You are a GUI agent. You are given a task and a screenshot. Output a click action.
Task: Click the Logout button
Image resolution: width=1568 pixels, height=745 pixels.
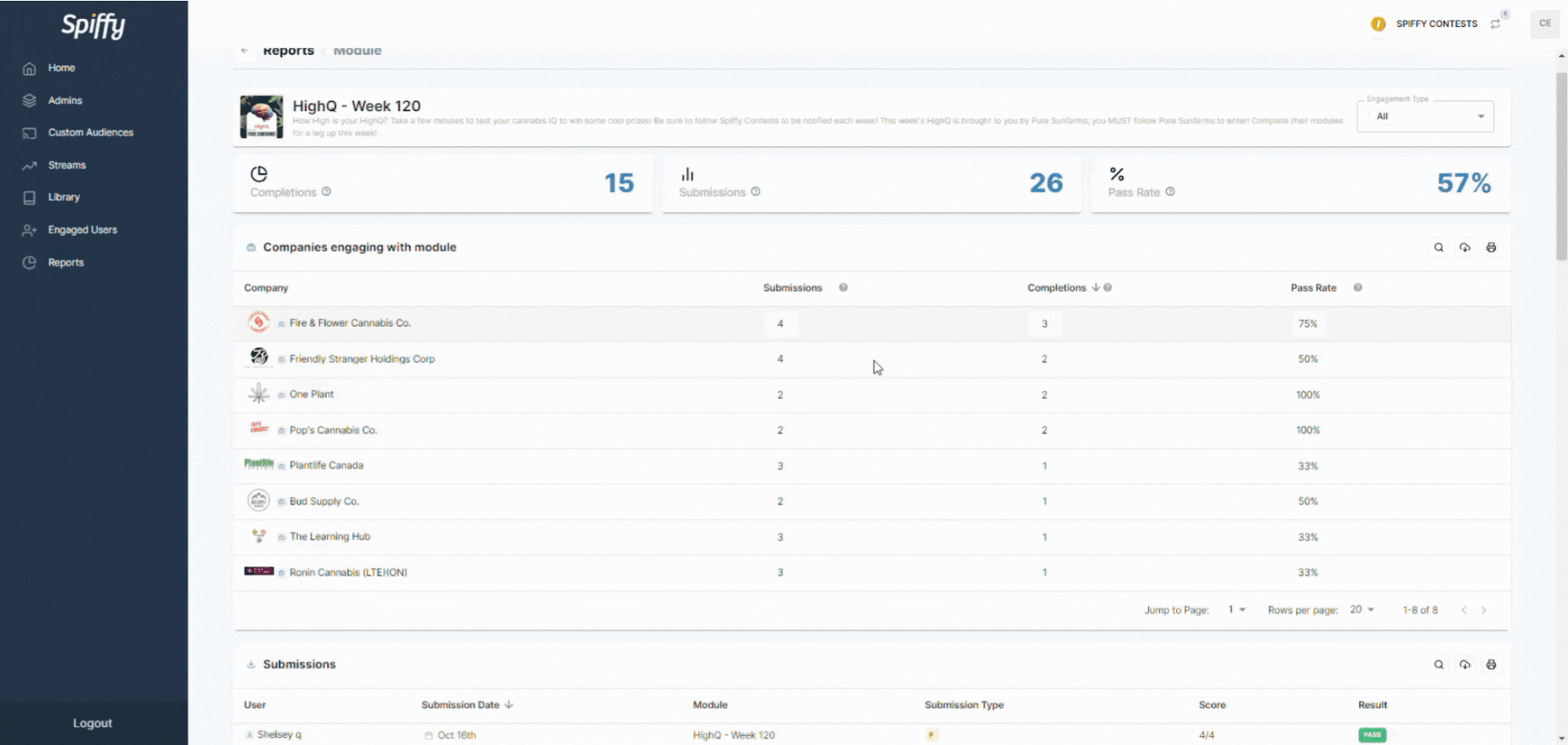pyautogui.click(x=92, y=724)
